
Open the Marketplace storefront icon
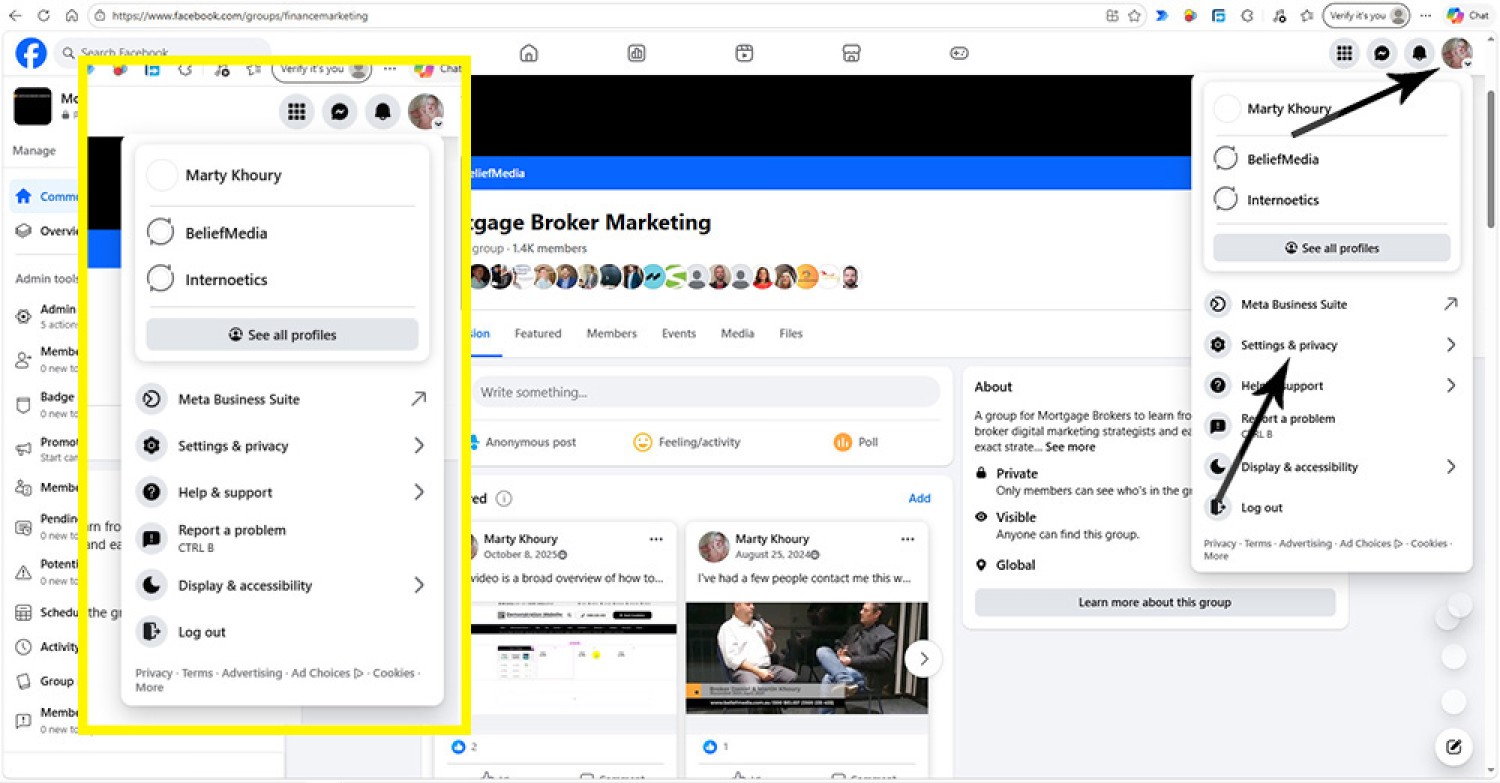[851, 53]
